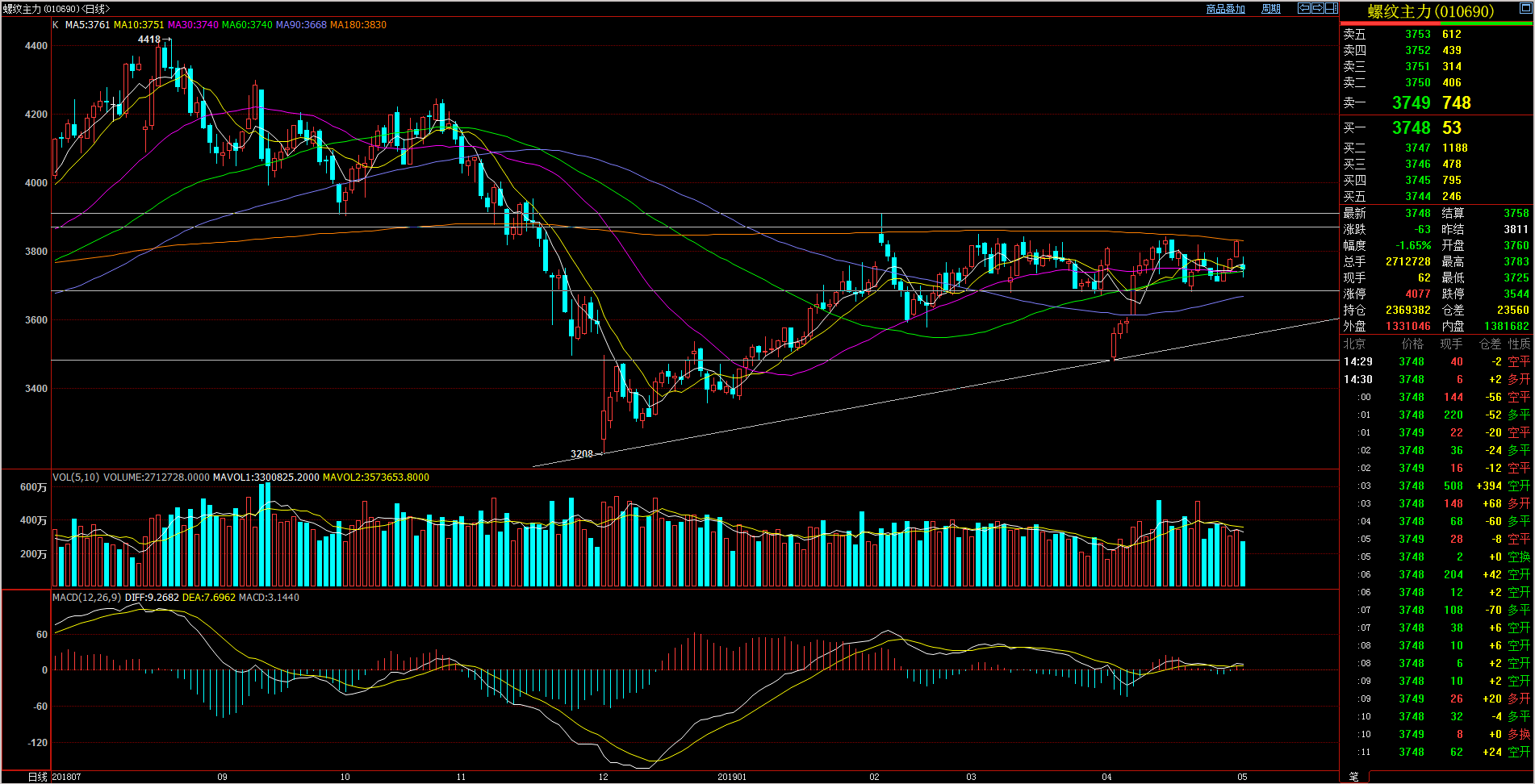Screen dimensions: 1535x784
Task: Click the 买一 bid price 3748
Action: (x=1411, y=128)
